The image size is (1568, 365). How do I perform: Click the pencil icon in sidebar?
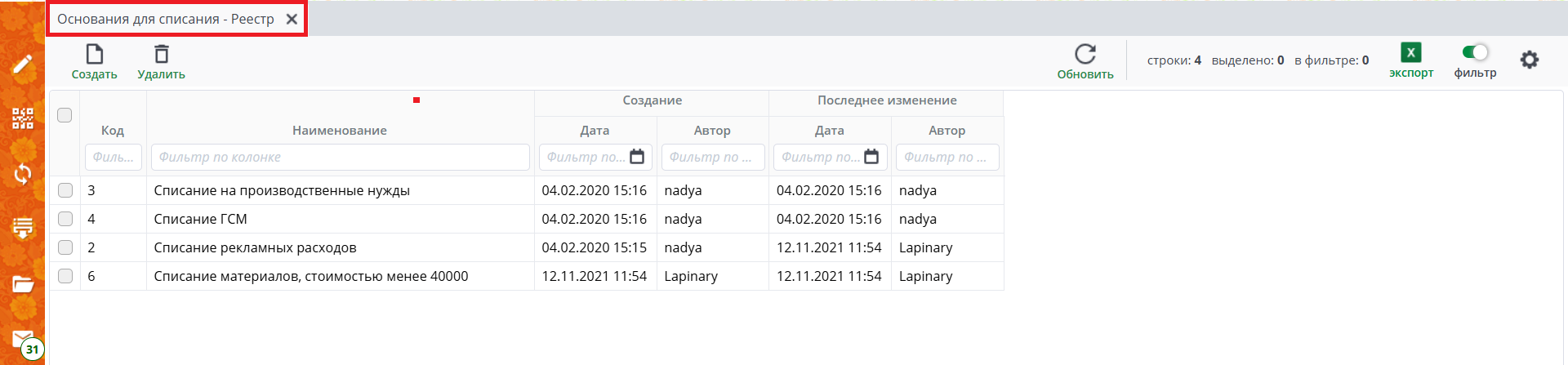[23, 64]
